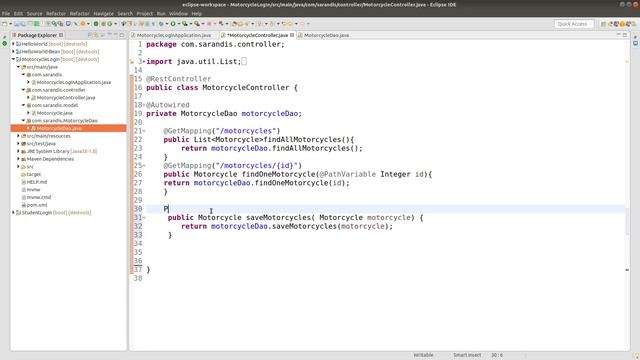Screen dimensions: 640x360
Task: Click the top icon in right trim bar
Action: pos(636,36)
